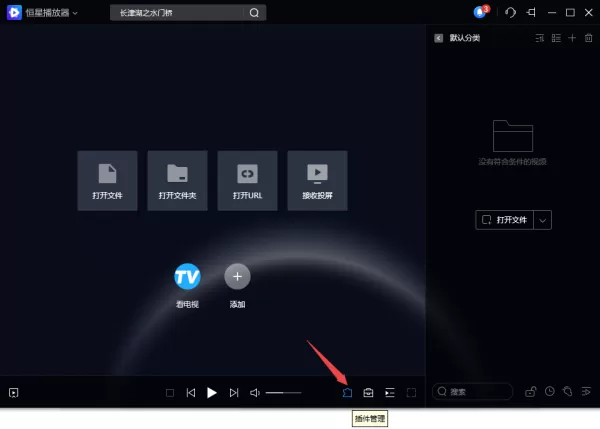Screen dimensions: 600x429
Task: Click the stop playback button
Action: [170, 393]
